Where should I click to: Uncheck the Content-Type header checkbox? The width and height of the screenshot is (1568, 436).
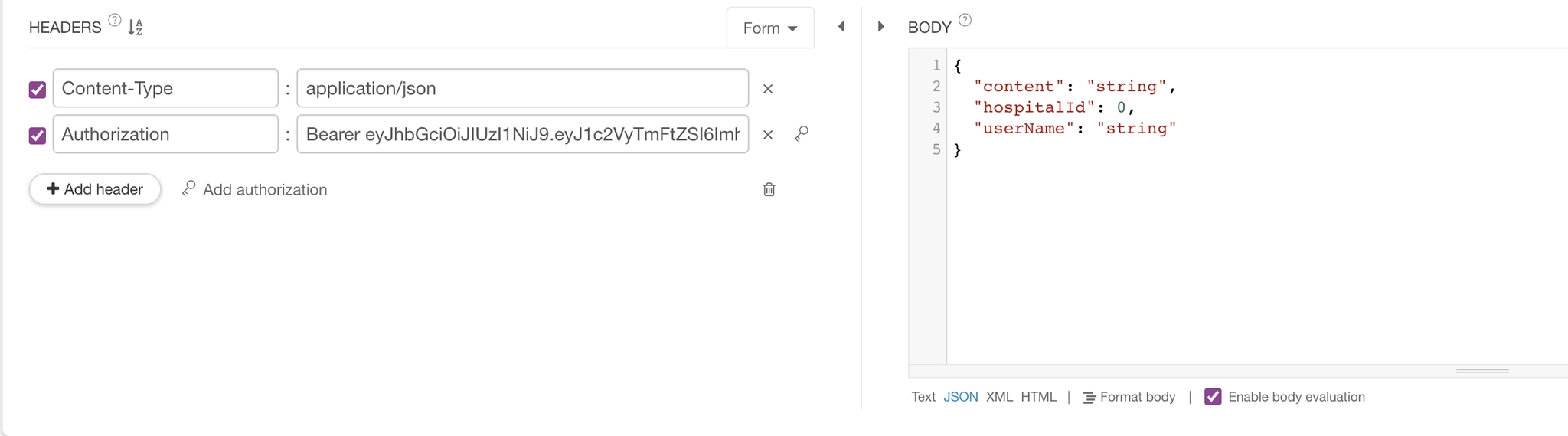click(x=38, y=90)
